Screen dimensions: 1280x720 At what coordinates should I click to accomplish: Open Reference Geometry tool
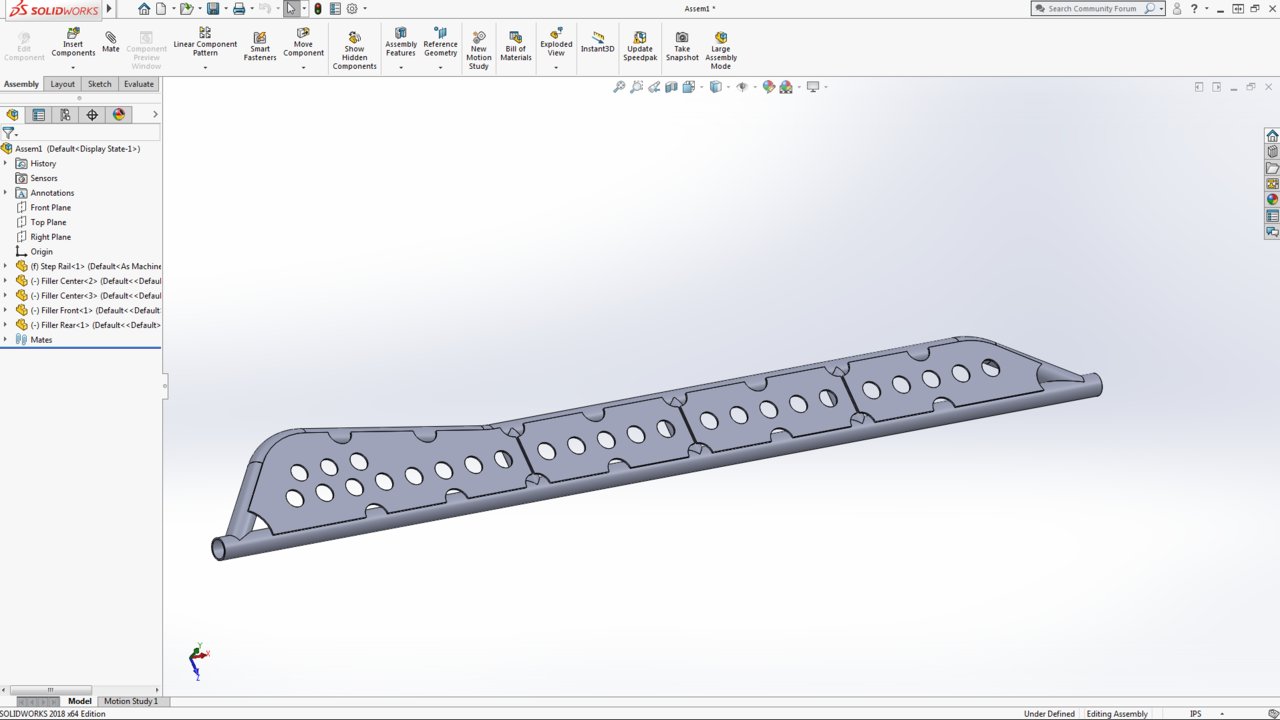click(440, 43)
